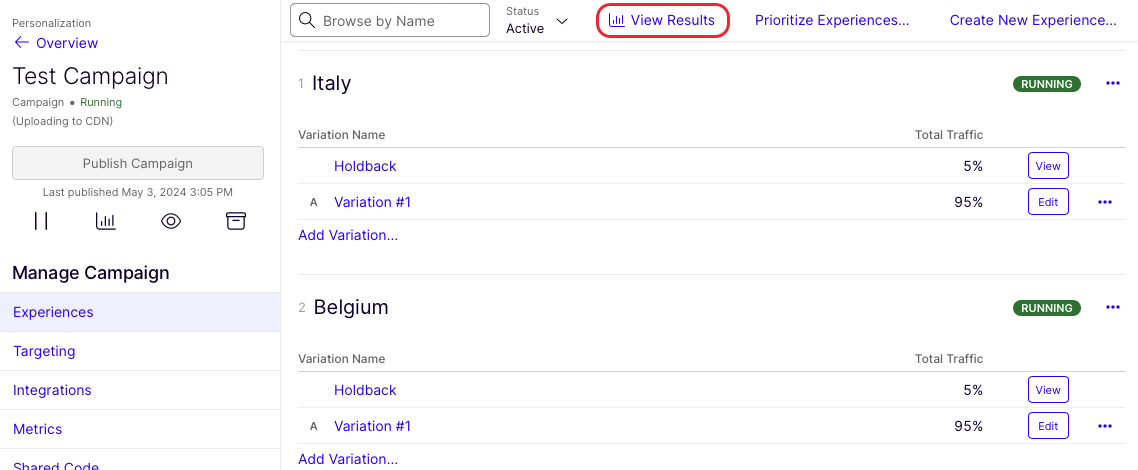Pause the campaign with the pause icon

tap(41, 221)
